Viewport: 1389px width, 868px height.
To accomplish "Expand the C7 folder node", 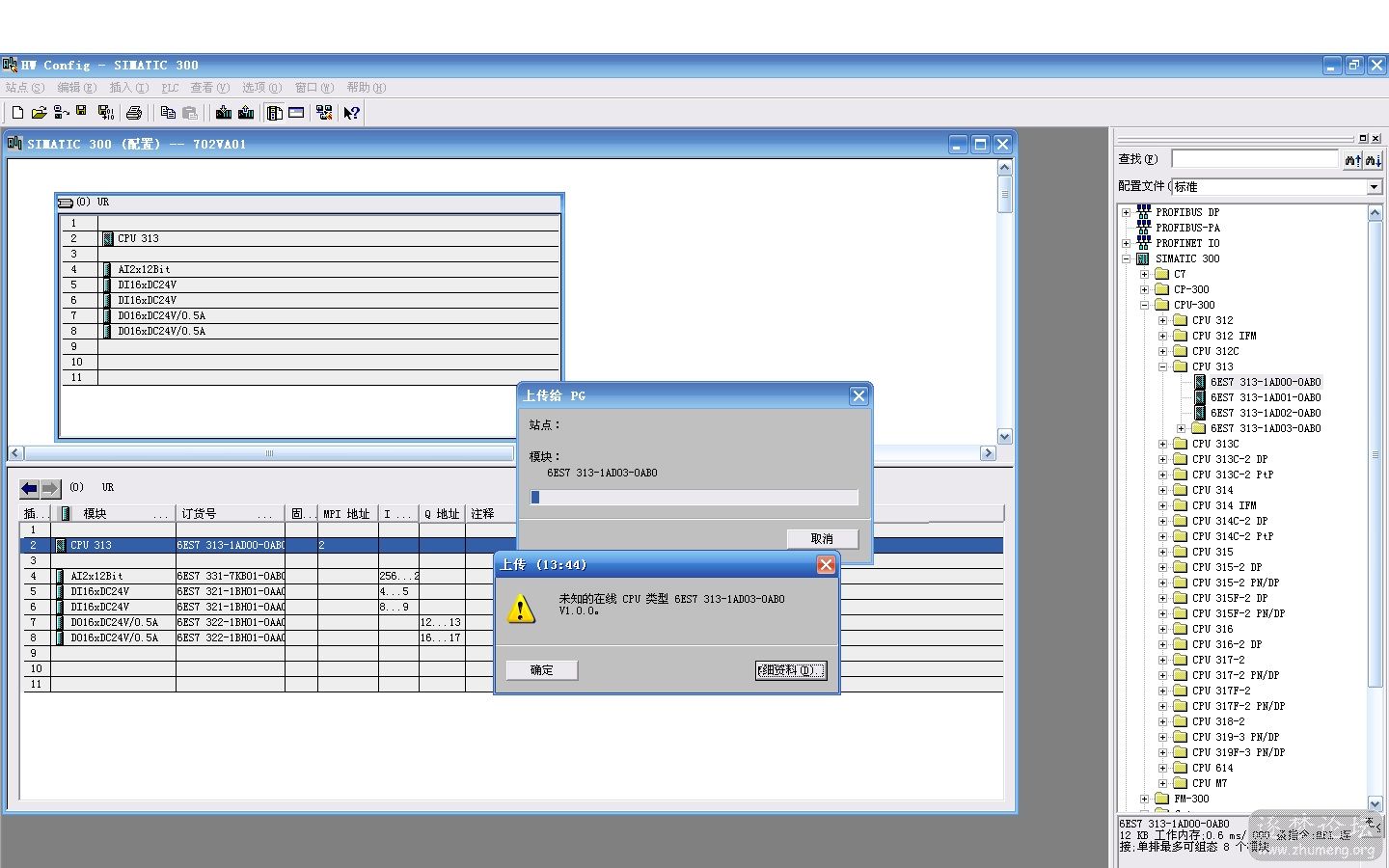I will click(1144, 274).
